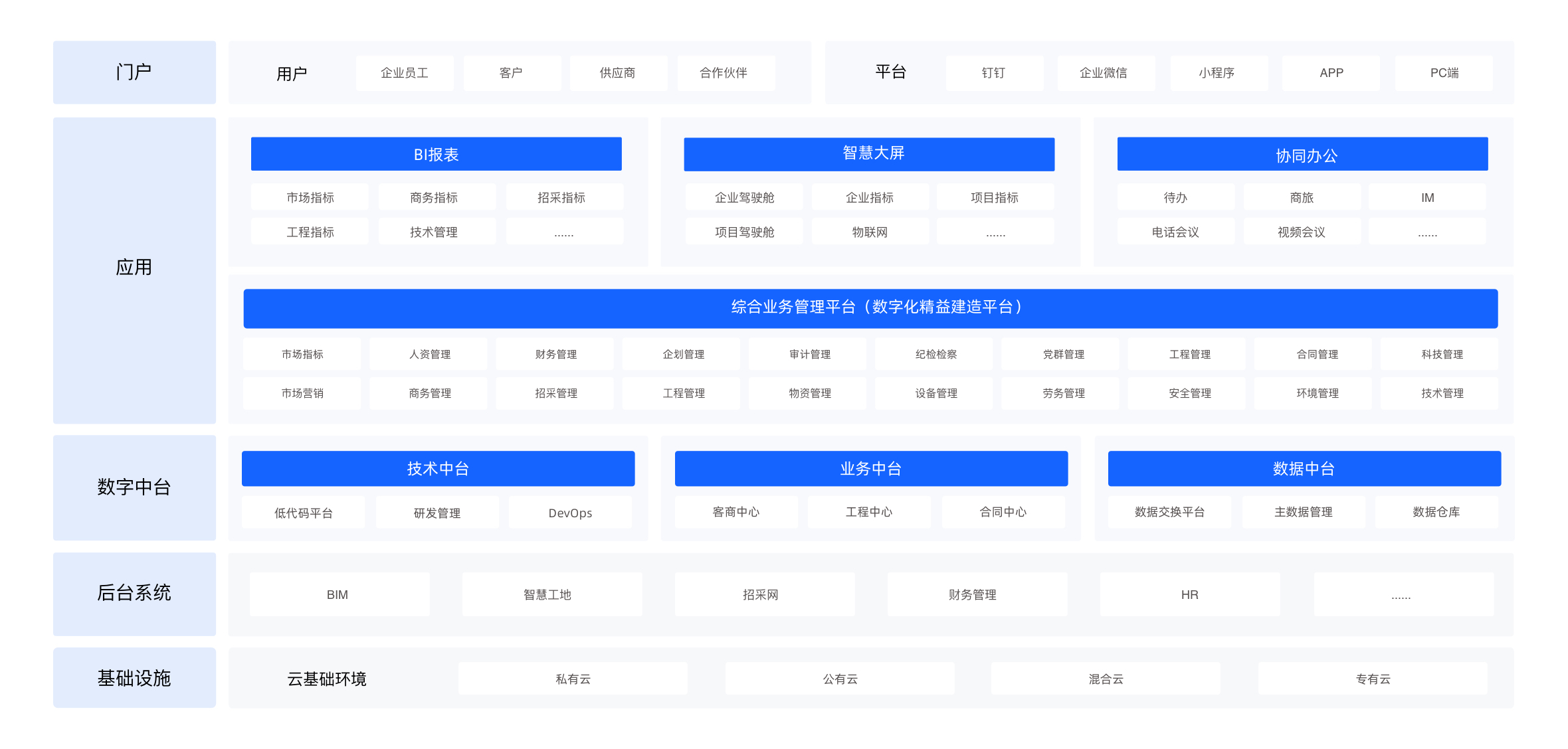This screenshot has width=1568, height=749.
Task: Click the 市场营销 box
Action: click(303, 393)
